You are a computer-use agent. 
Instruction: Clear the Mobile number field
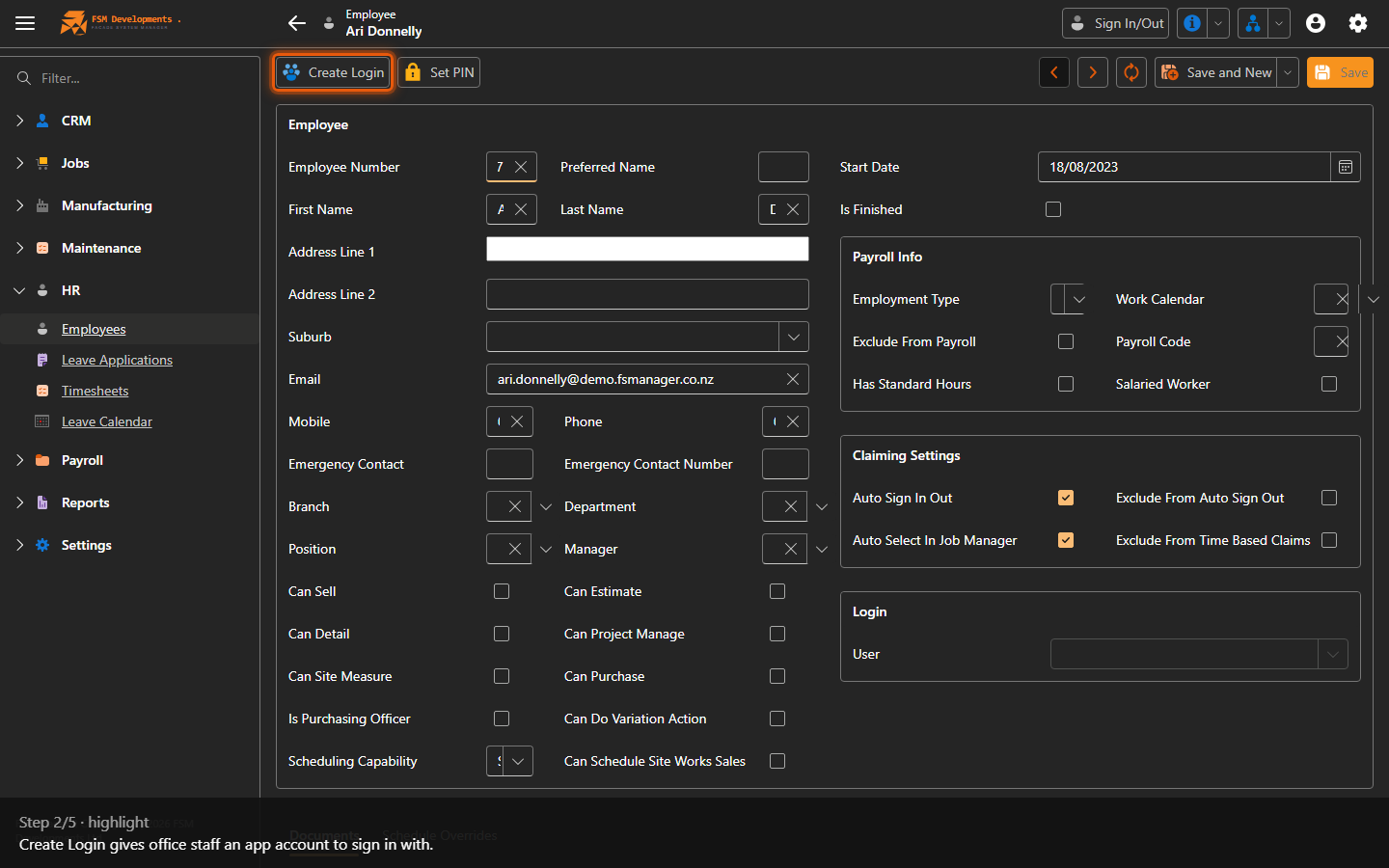[517, 421]
